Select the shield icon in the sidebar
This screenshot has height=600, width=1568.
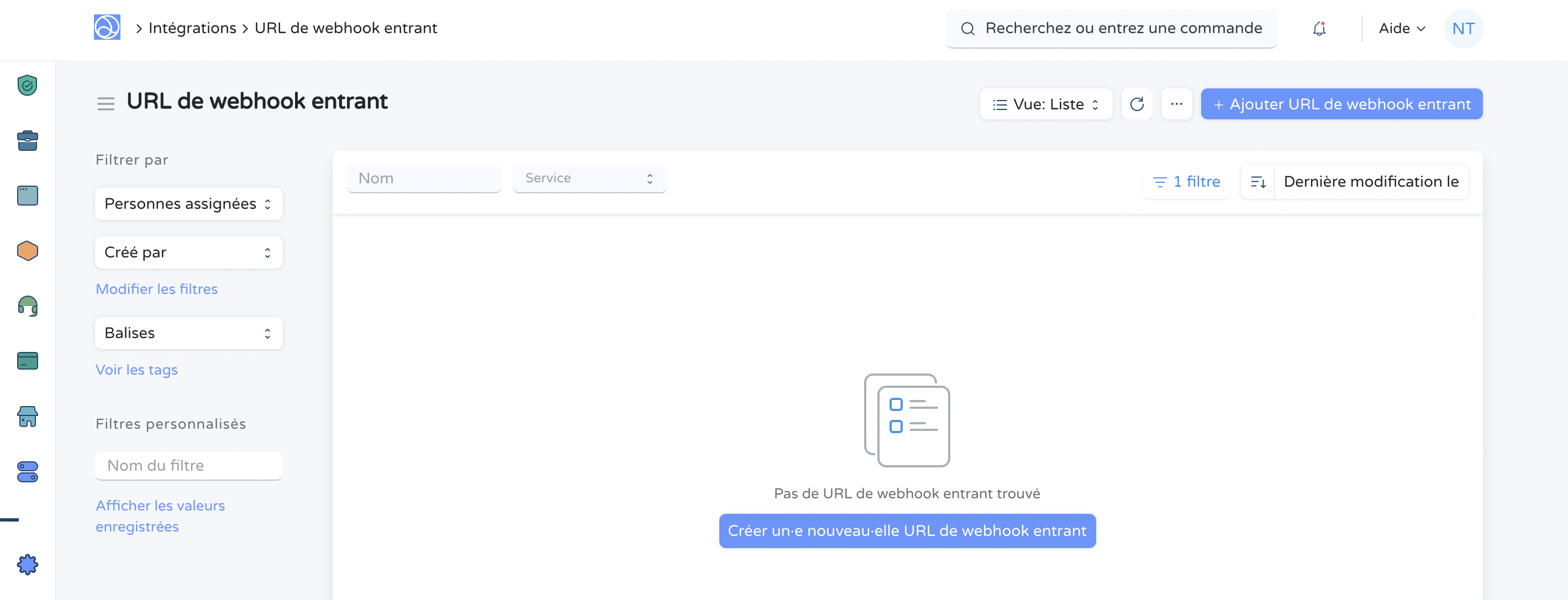pos(27,85)
